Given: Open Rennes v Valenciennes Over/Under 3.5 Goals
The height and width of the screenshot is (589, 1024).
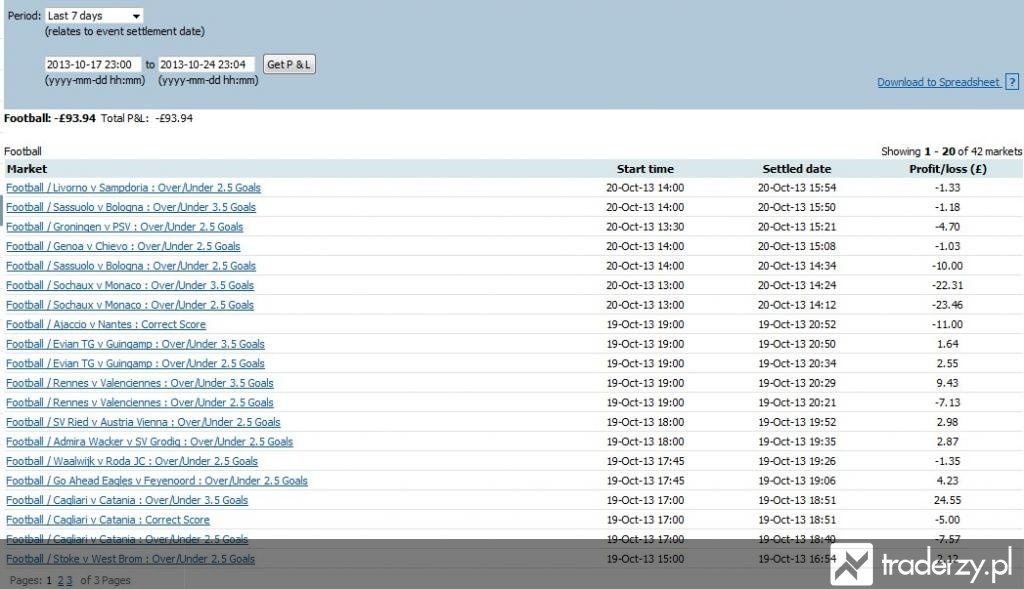Looking at the screenshot, I should [x=140, y=383].
